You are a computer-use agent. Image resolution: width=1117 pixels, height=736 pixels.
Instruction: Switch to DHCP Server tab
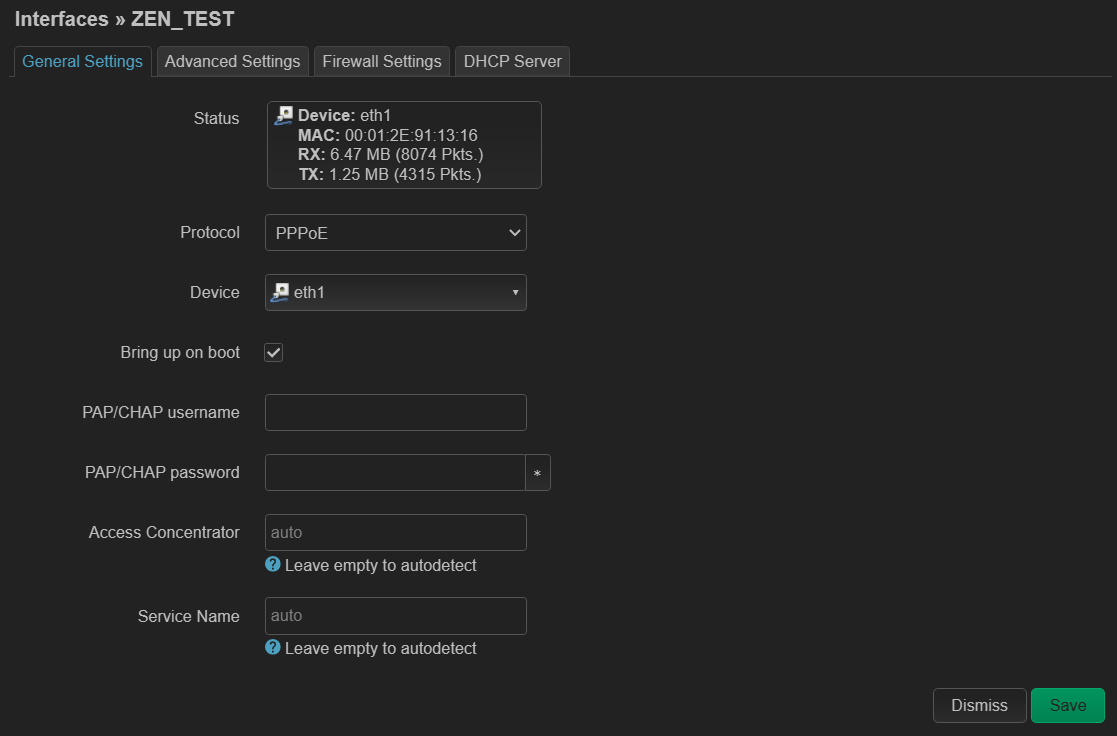(512, 61)
